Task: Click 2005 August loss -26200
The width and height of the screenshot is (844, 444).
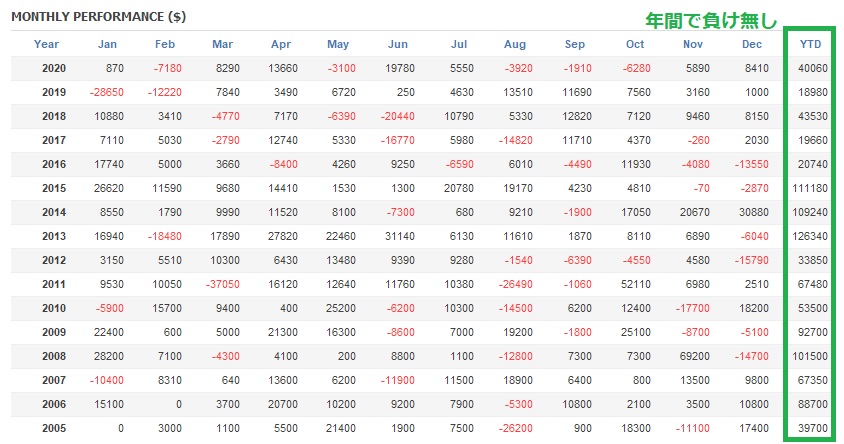Action: tap(515, 428)
